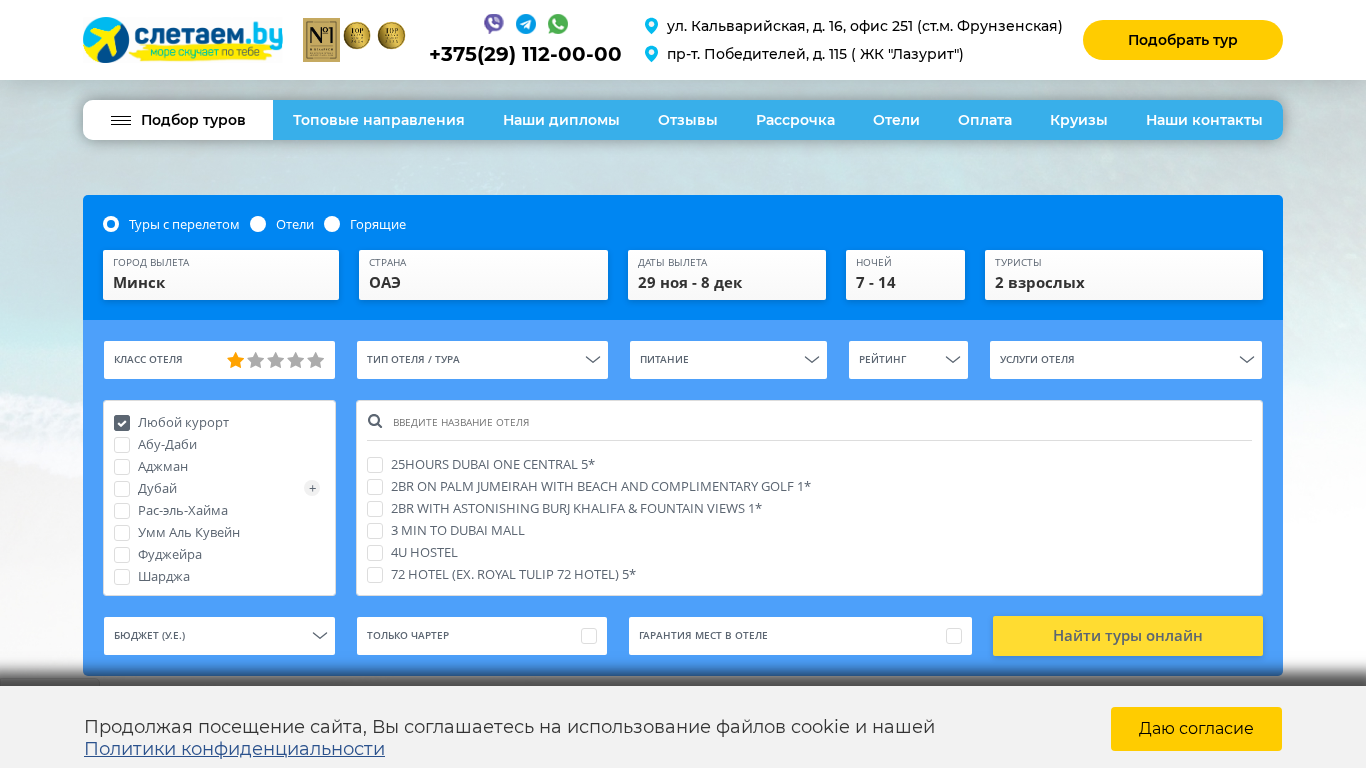Open the Отзывы menu item

point(688,120)
